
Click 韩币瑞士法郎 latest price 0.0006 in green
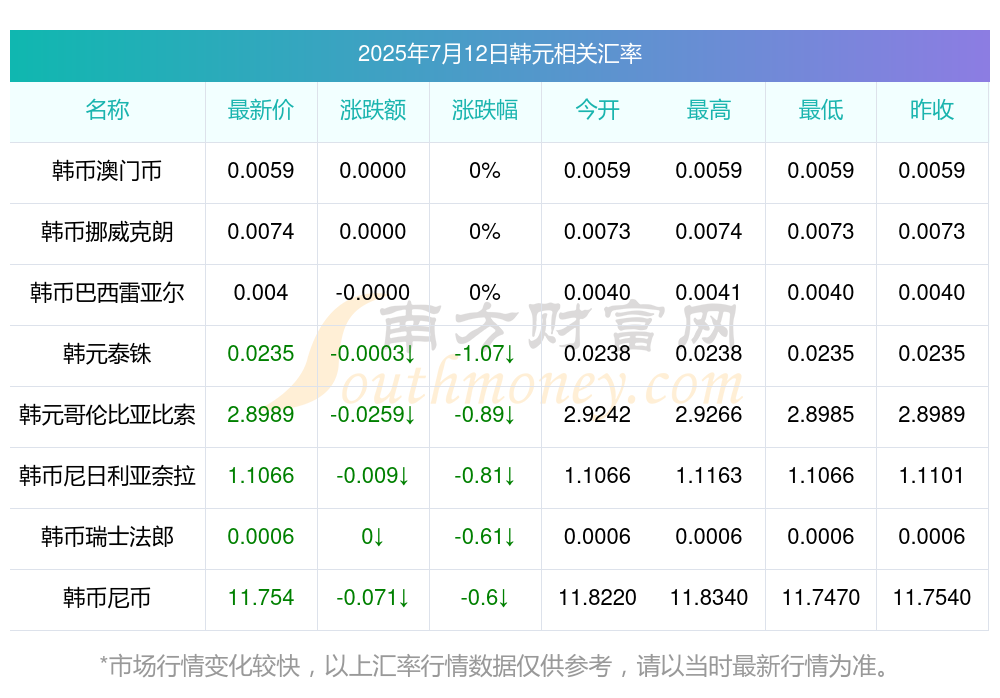tap(261, 537)
